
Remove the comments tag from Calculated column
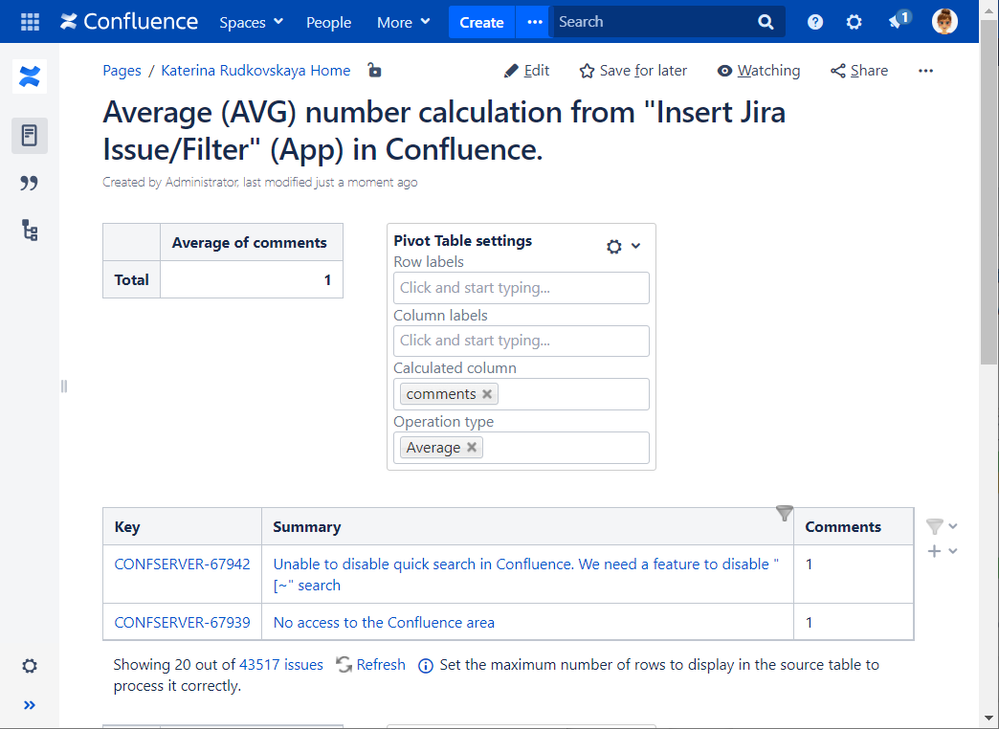coord(487,394)
